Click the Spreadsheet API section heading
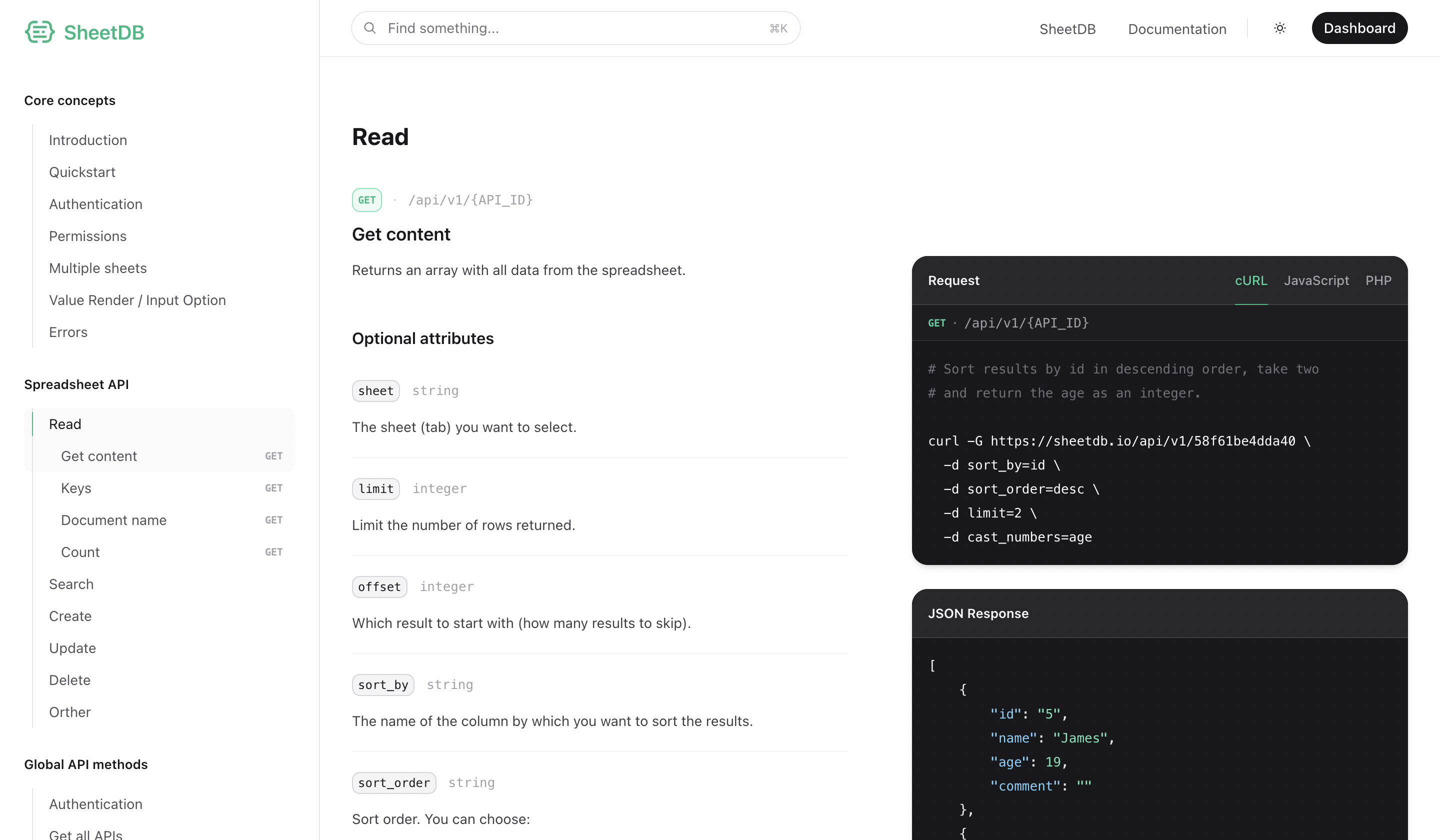 coord(76,384)
